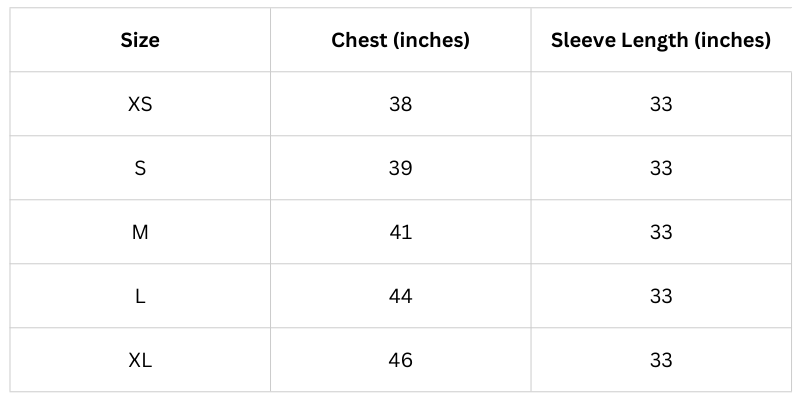Select the XL size cell
This screenshot has width=800, height=400.
pos(140,360)
